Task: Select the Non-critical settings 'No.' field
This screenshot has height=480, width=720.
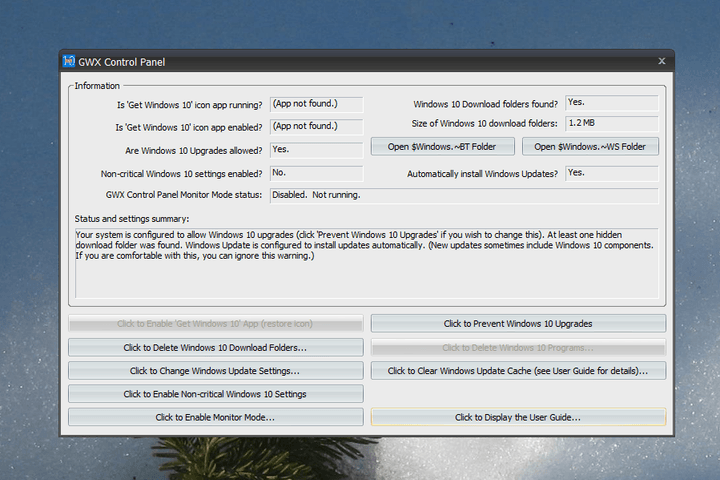Action: (316, 174)
